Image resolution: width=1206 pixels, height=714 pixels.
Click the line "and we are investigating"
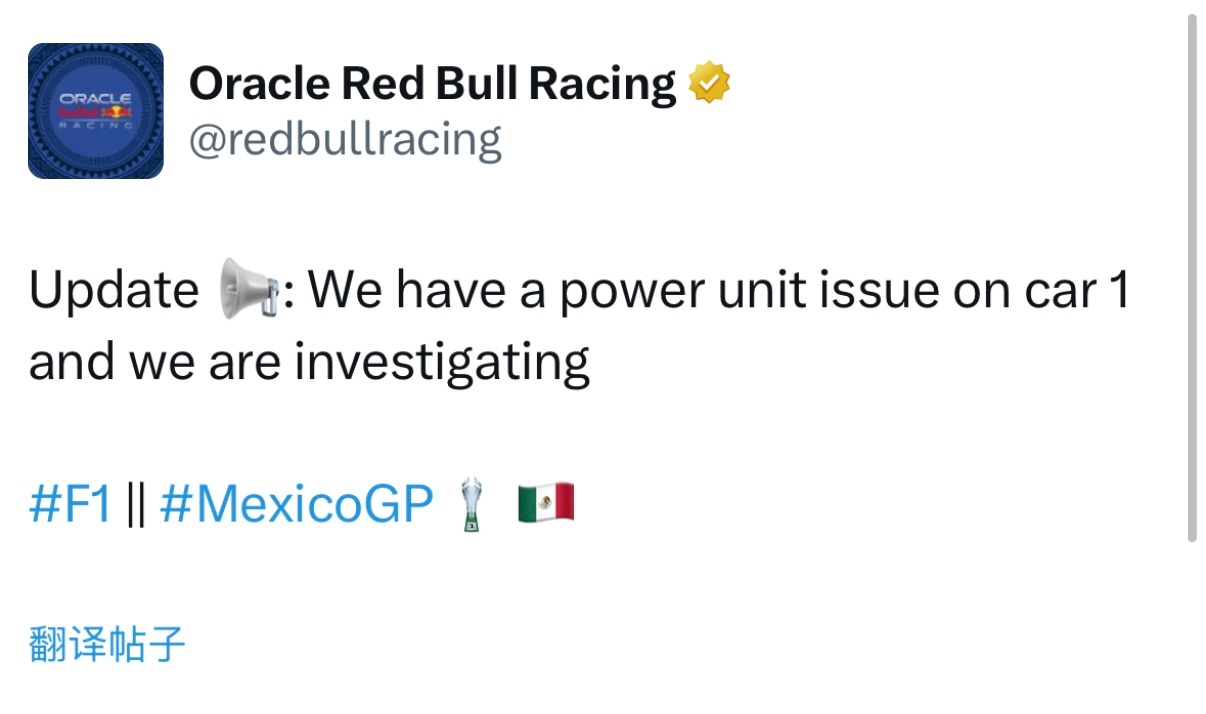(309, 362)
